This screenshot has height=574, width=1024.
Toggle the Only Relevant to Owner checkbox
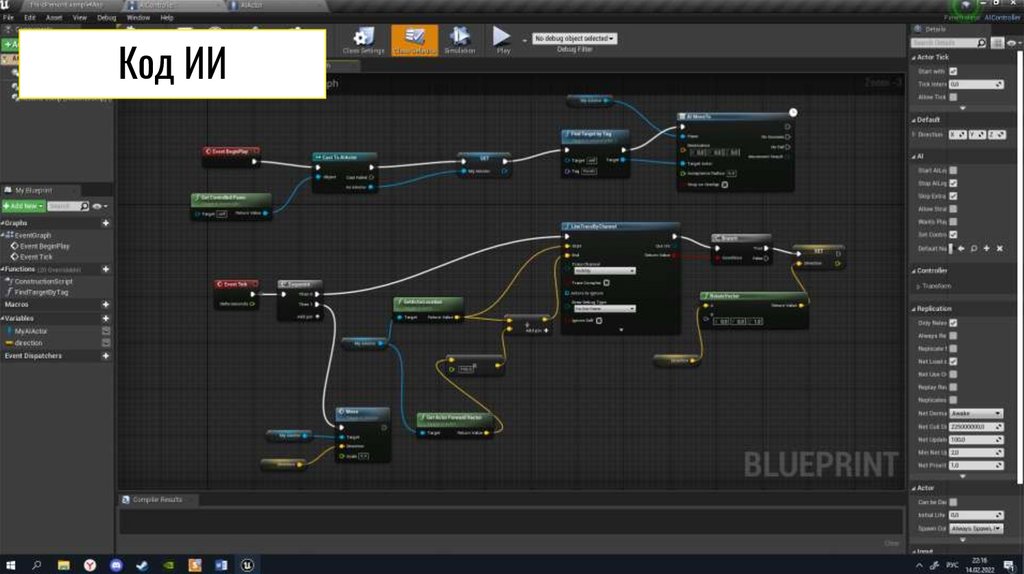tap(953, 323)
